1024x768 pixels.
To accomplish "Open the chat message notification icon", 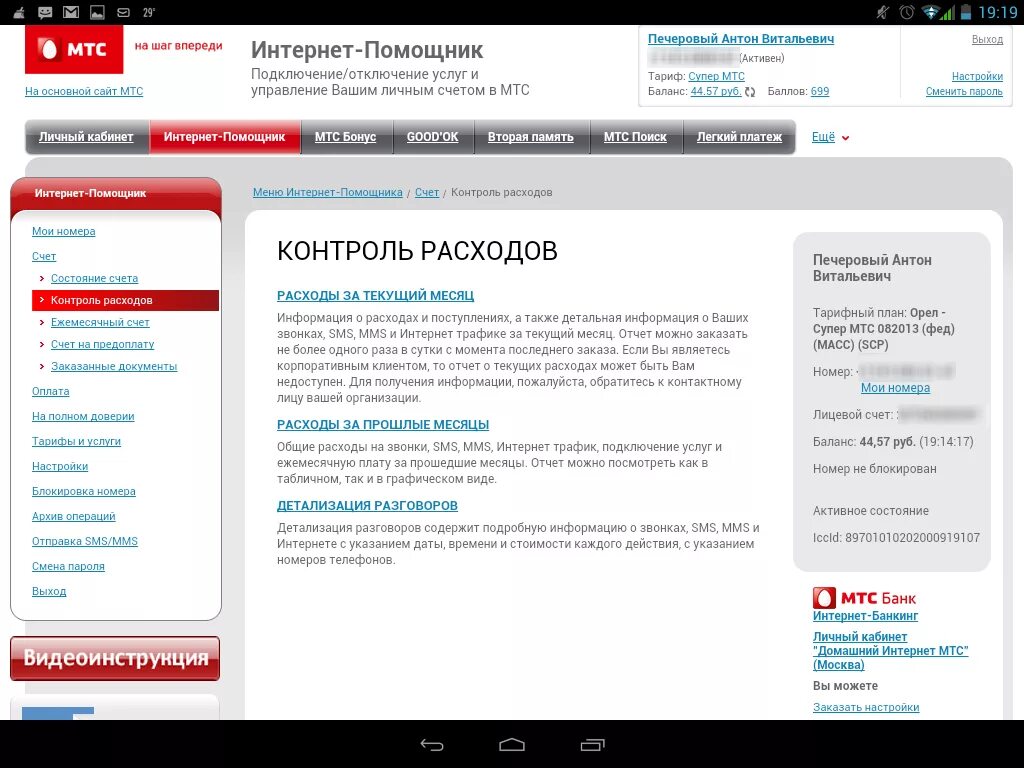I will 45,12.
